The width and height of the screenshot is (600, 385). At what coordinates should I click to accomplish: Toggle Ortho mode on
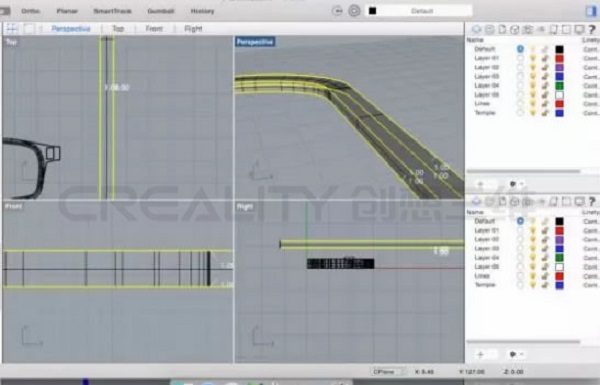pos(31,11)
